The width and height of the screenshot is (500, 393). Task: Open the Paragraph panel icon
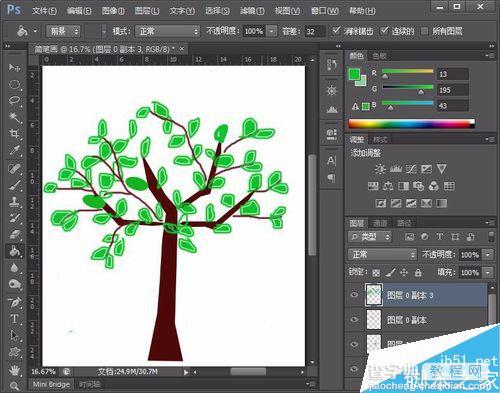pos(331,178)
